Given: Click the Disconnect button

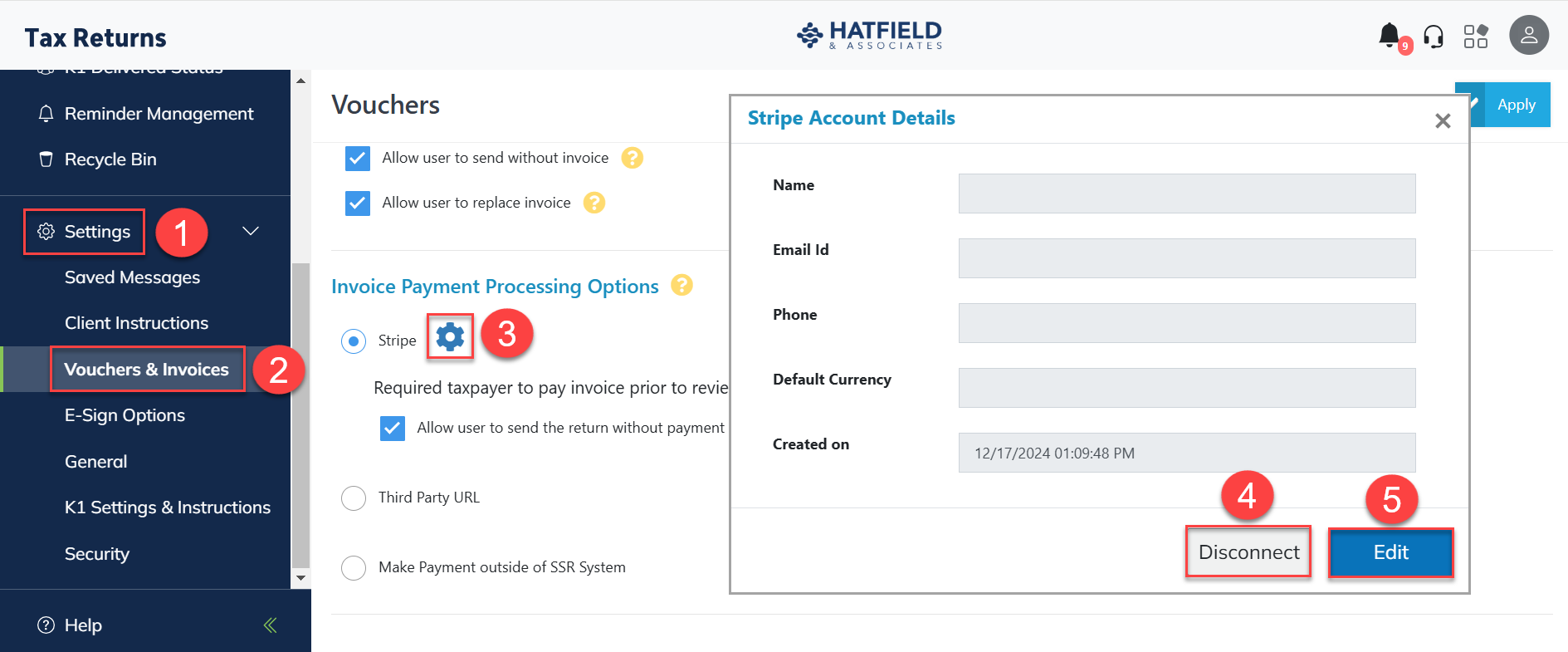Looking at the screenshot, I should click(1248, 552).
